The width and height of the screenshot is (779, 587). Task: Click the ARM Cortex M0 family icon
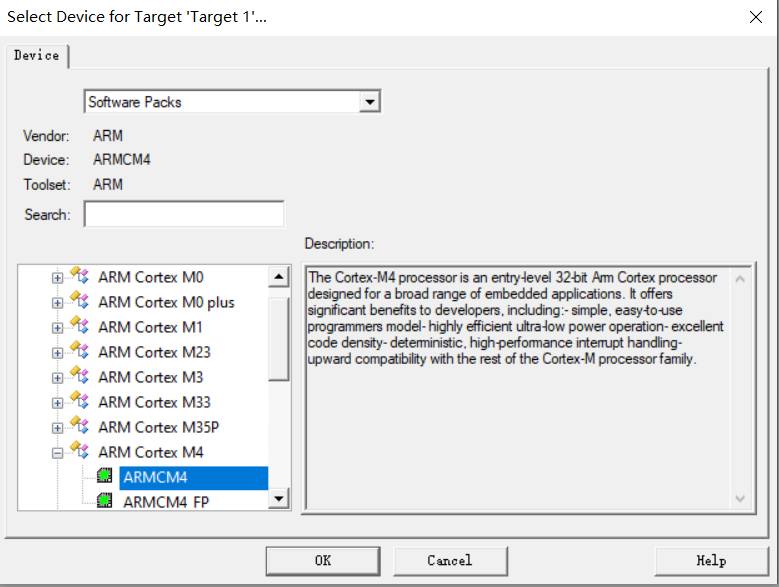pyautogui.click(x=79, y=275)
